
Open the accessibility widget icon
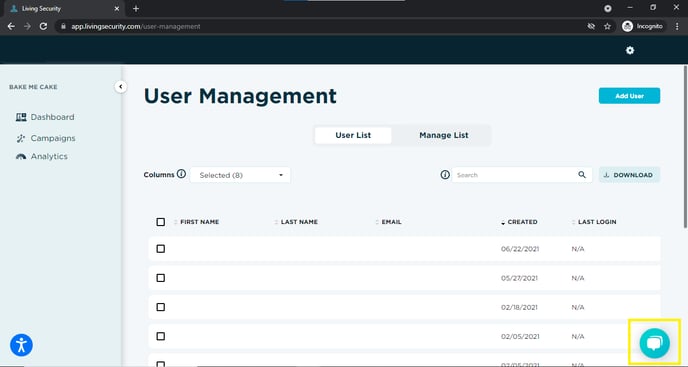(x=21, y=345)
